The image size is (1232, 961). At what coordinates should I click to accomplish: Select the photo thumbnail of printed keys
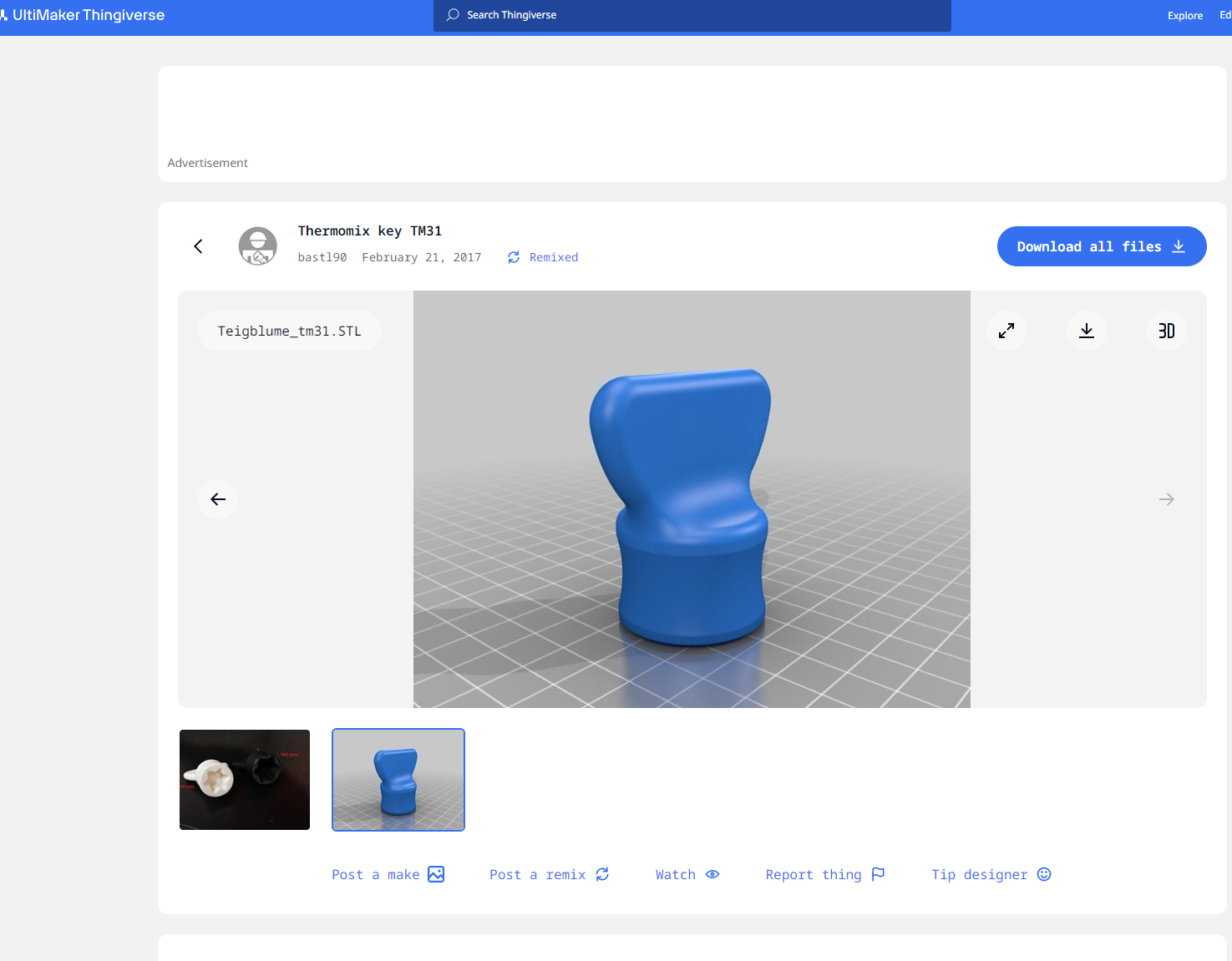click(x=245, y=780)
